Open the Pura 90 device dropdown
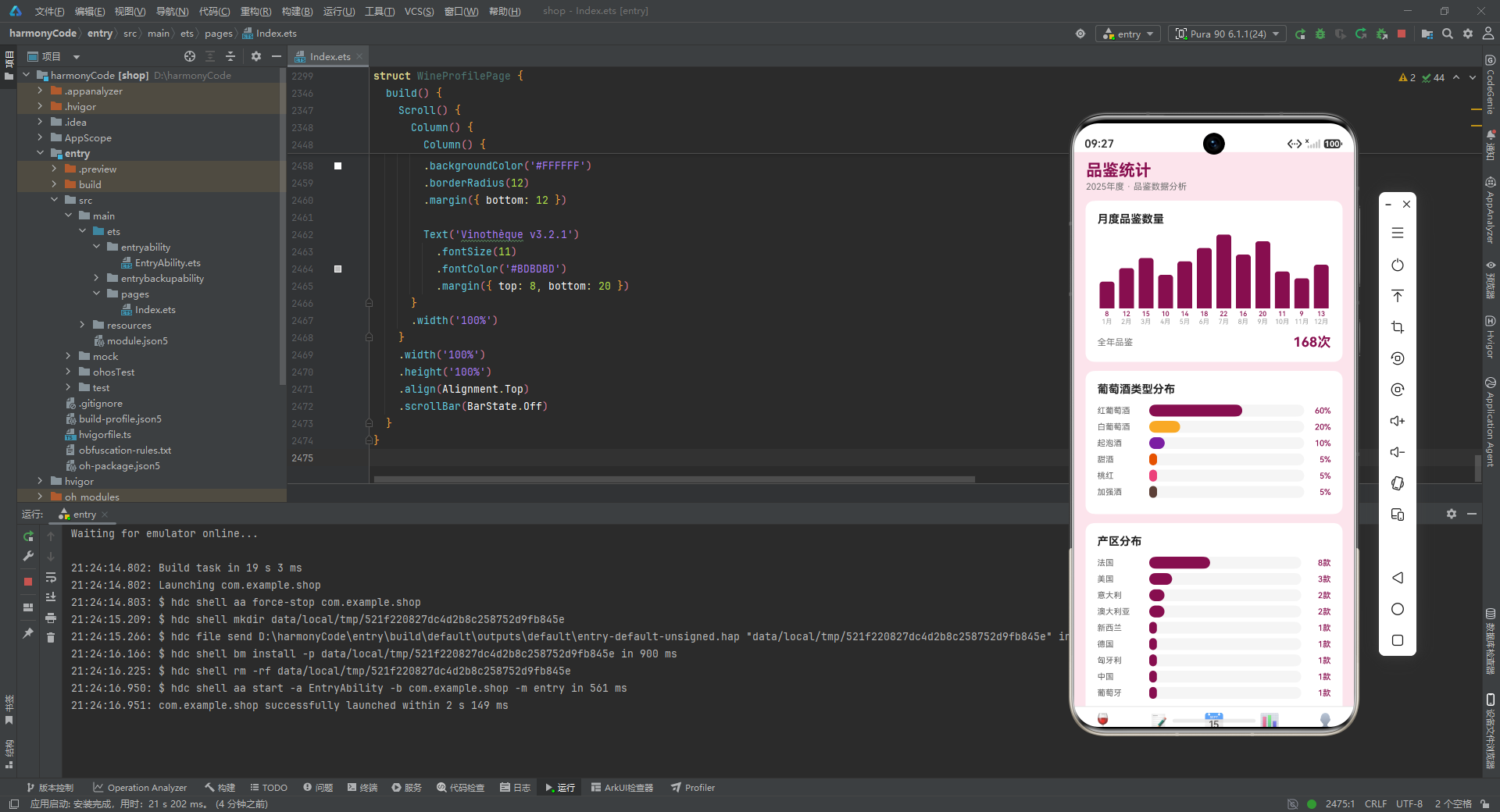 (1227, 34)
